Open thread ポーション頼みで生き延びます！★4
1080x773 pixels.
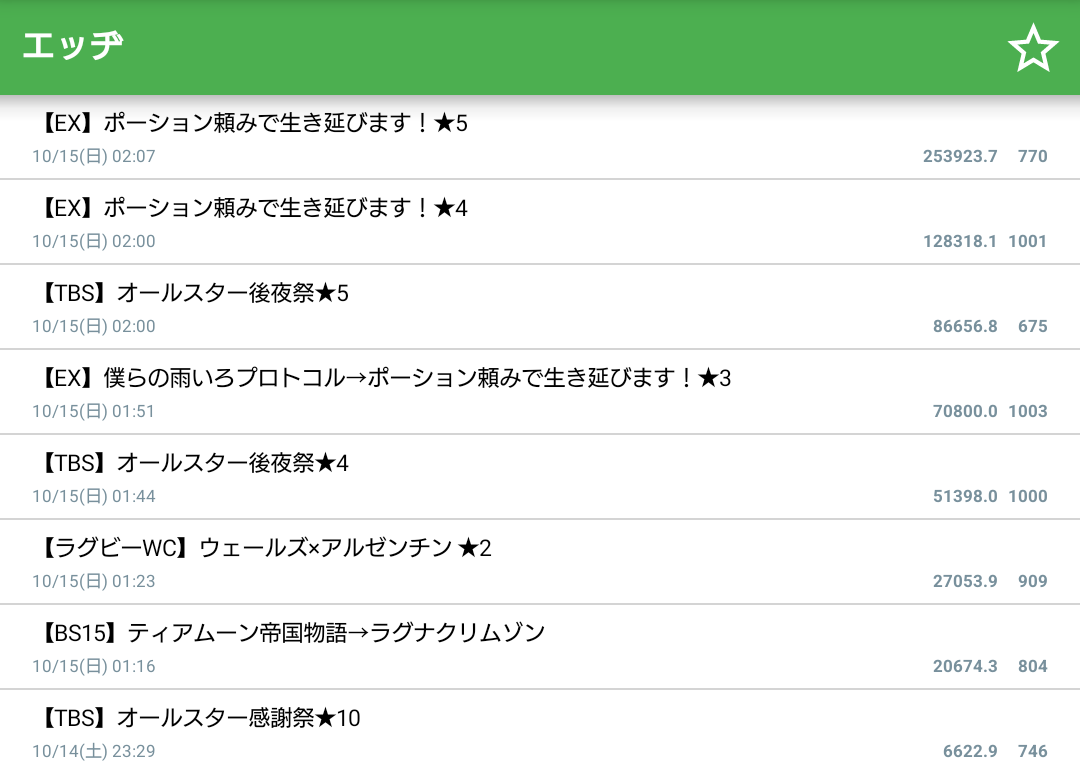click(254, 209)
